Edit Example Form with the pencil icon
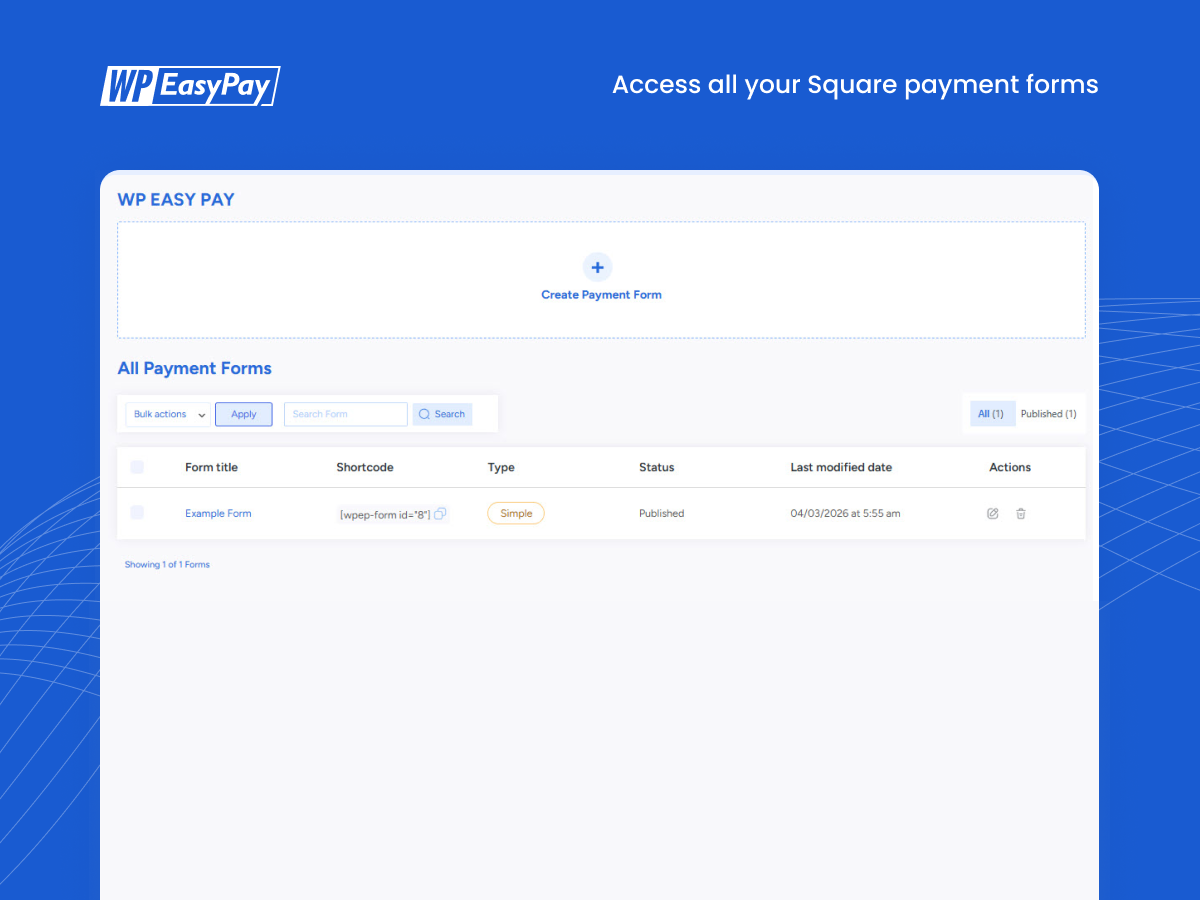This screenshot has height=900, width=1200. [x=992, y=513]
